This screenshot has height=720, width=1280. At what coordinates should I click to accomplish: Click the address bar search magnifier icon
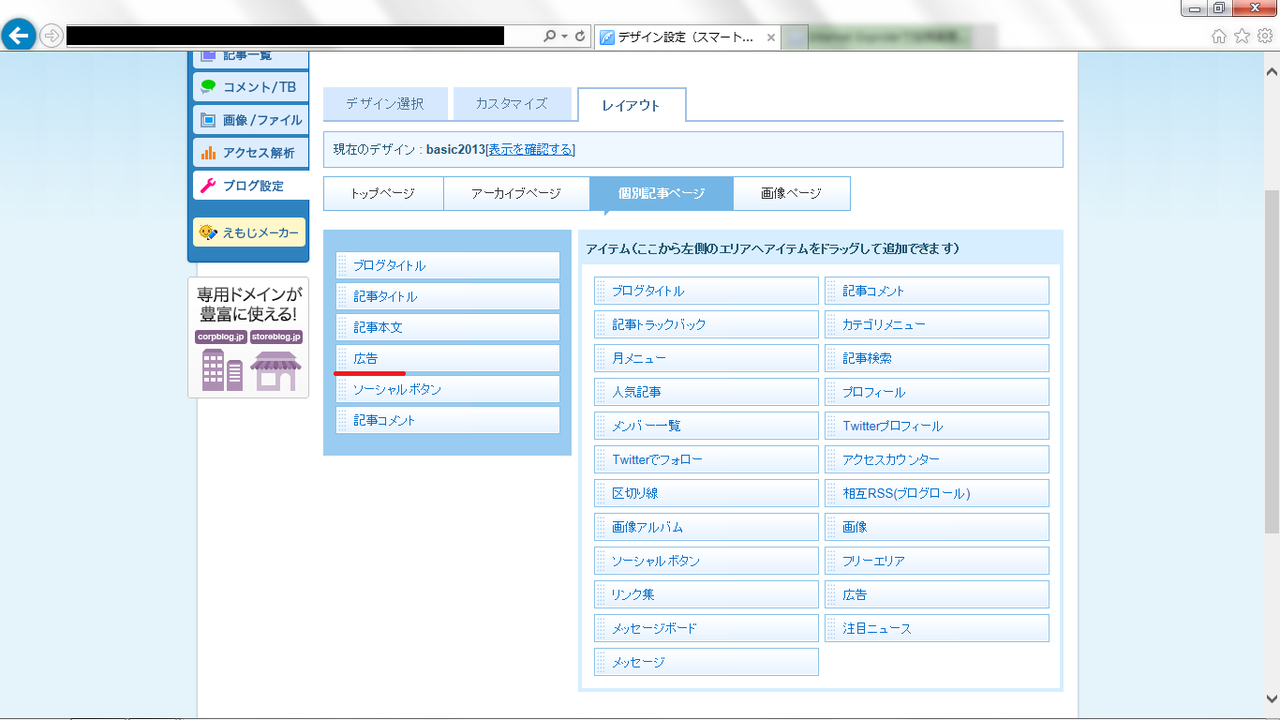[549, 36]
